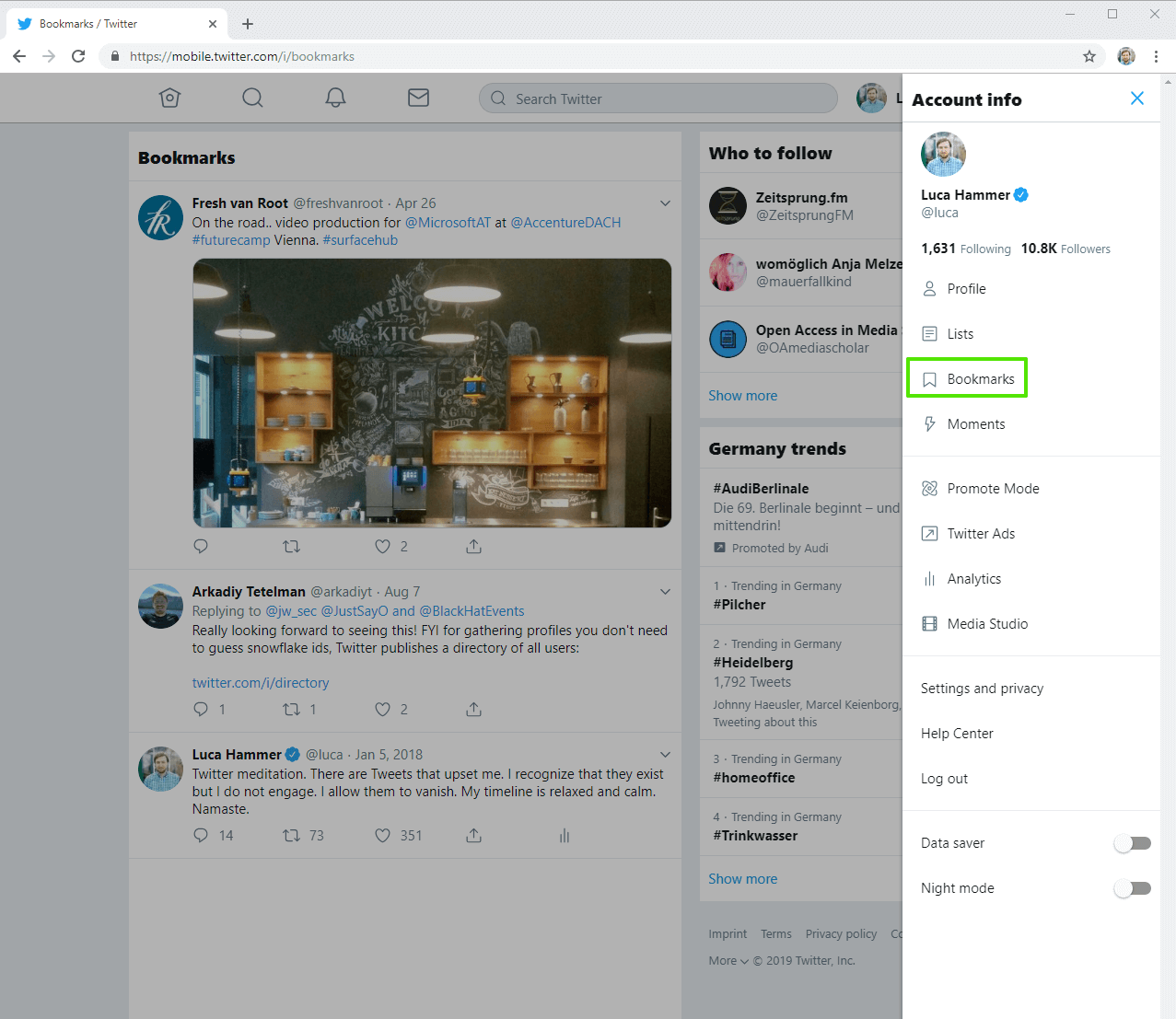
Task: Open Luca Hammer avatar in Account info
Action: (x=943, y=154)
